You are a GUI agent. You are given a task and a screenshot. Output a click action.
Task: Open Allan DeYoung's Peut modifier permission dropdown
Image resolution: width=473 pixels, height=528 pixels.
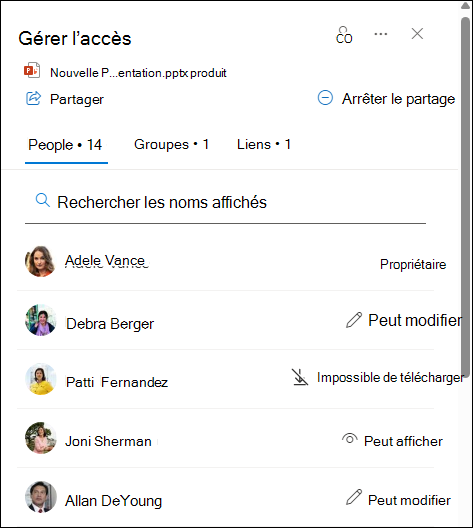[x=398, y=499]
